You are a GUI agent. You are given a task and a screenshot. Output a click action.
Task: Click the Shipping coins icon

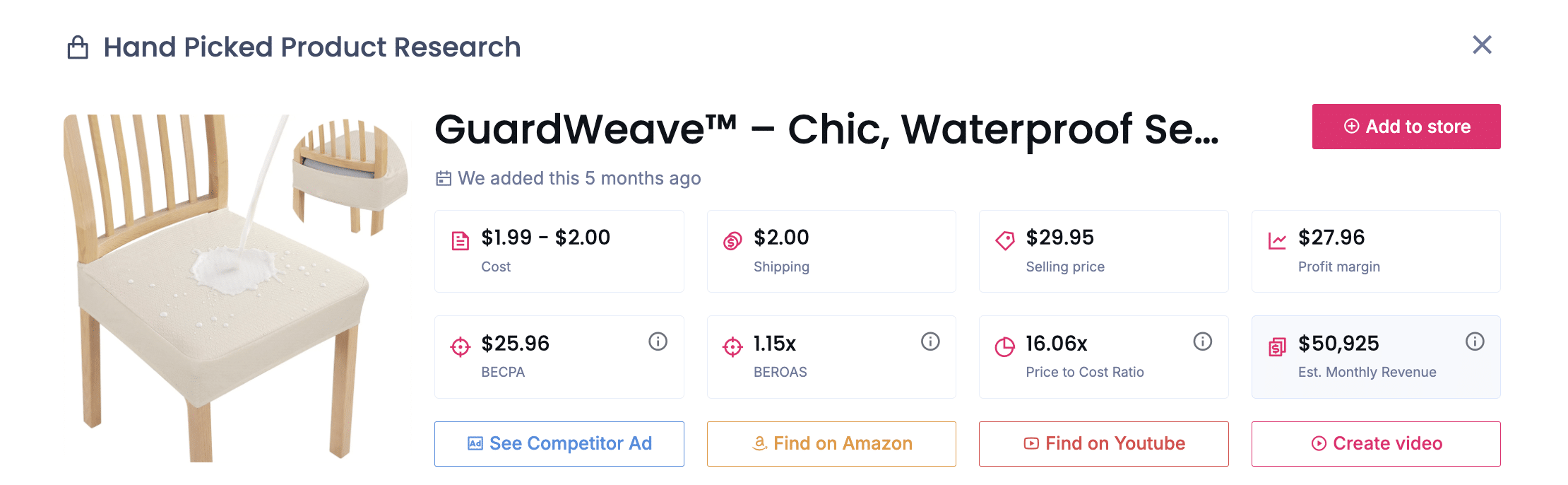732,241
